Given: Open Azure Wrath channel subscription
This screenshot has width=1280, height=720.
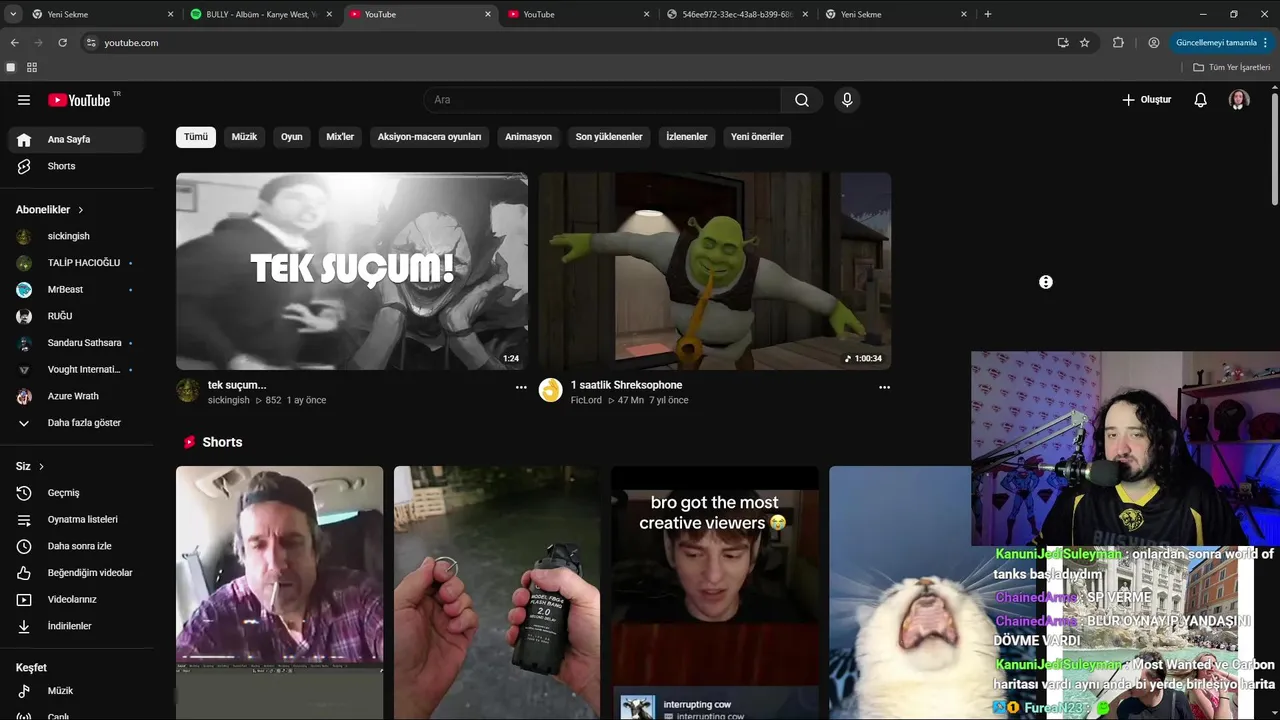Looking at the screenshot, I should [x=76, y=396].
